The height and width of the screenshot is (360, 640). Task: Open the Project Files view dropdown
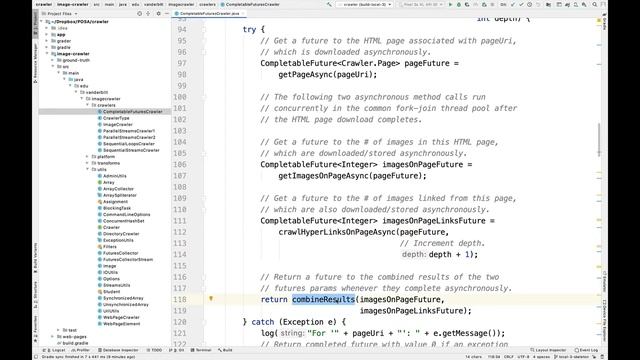60,13
